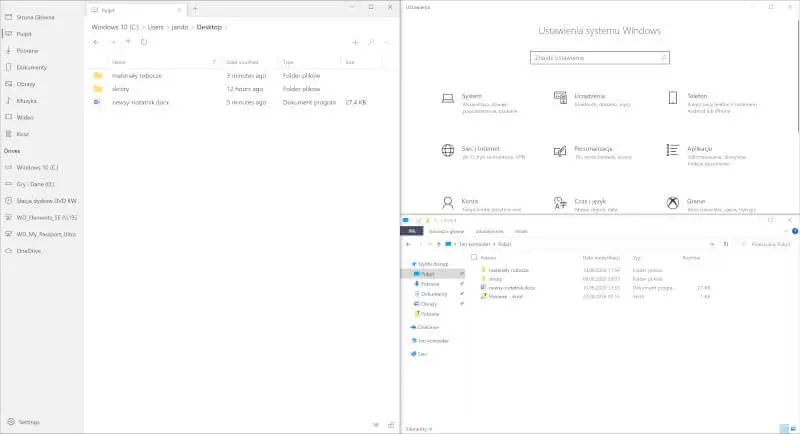Open Widok ribbon tab in Explorer
800x434 pixels.
pyautogui.click(x=521, y=232)
